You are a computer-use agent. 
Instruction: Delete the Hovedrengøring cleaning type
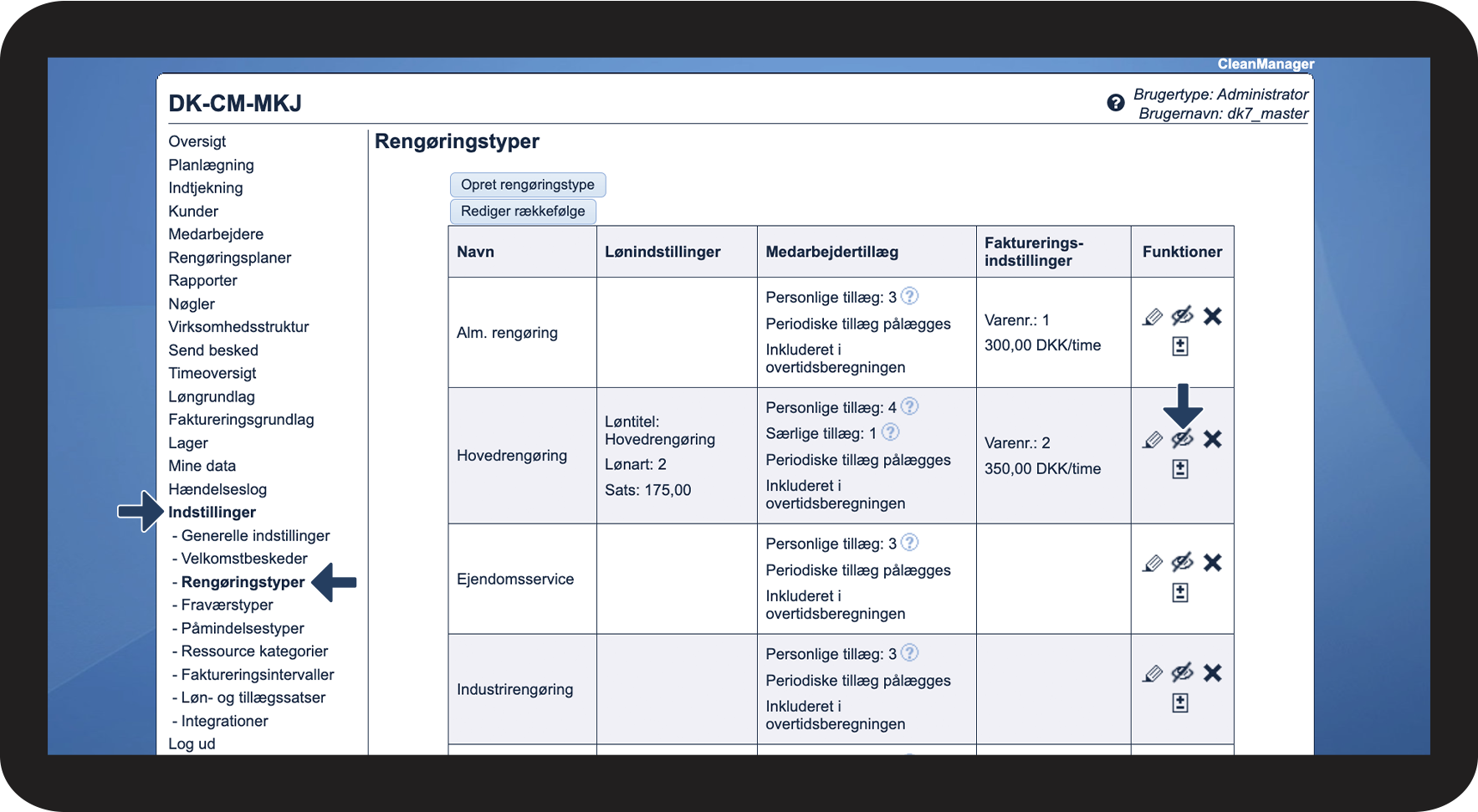1212,439
